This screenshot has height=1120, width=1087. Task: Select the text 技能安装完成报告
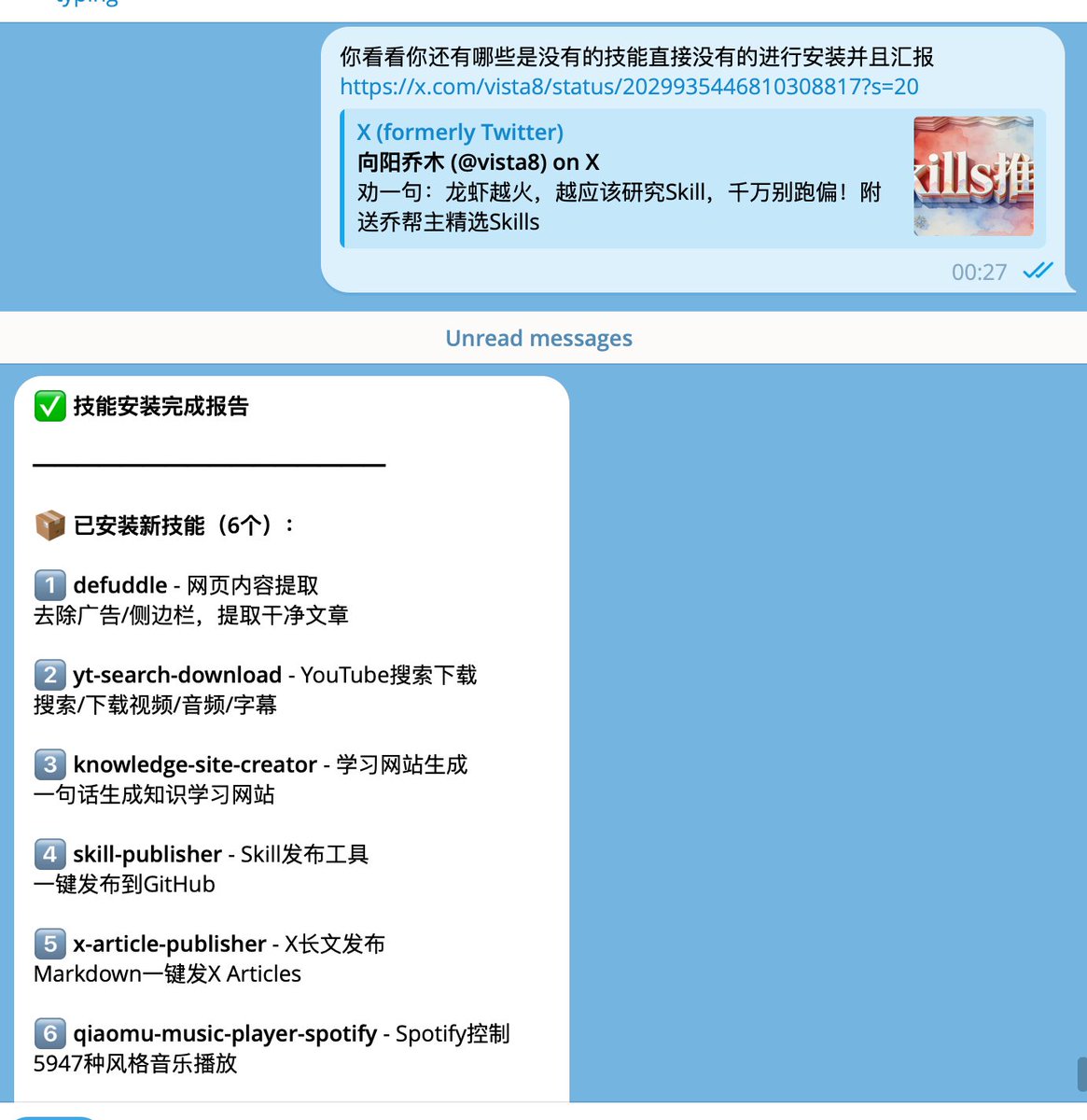point(160,406)
